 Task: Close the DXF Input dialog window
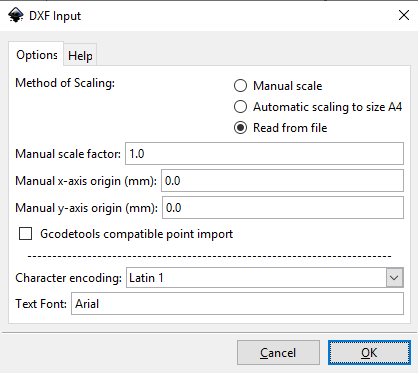(x=404, y=15)
